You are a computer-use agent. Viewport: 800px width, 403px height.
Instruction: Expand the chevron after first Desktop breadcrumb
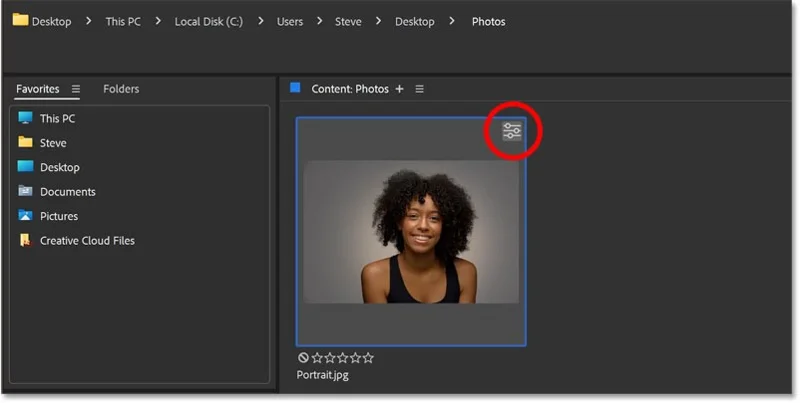click(89, 21)
